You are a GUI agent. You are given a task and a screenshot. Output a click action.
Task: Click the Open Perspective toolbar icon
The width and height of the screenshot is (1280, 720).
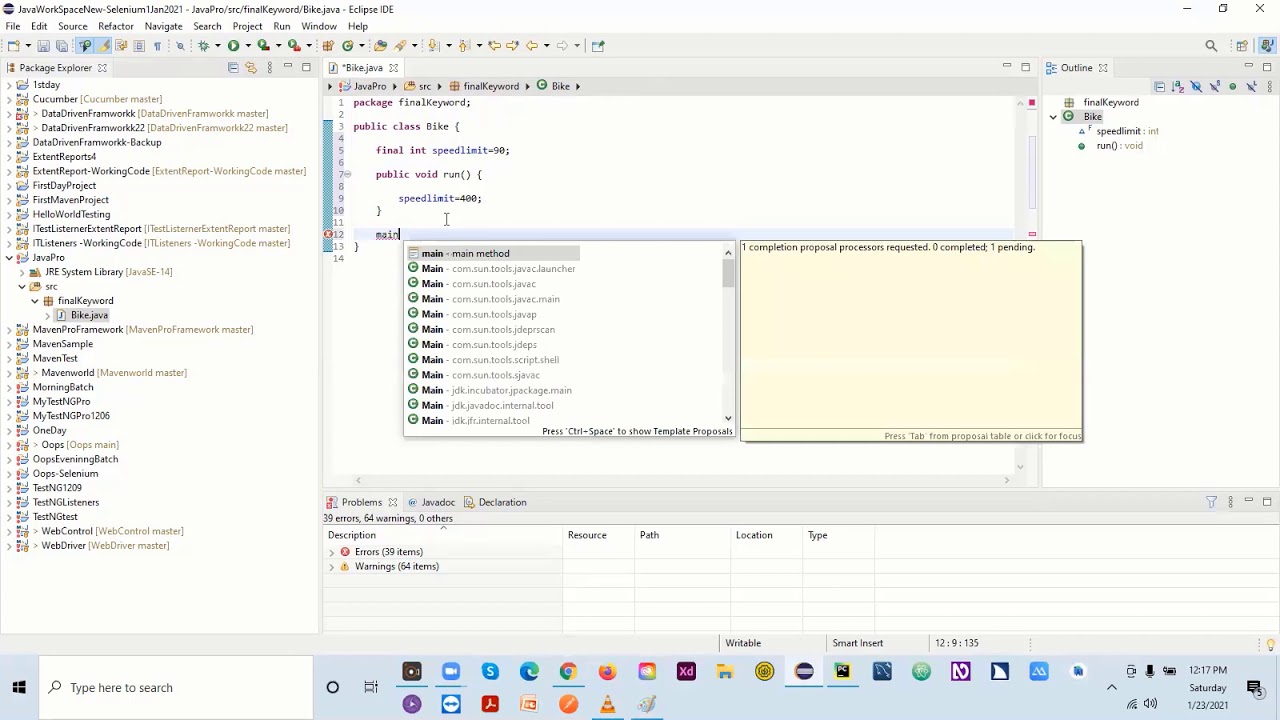(x=1242, y=45)
